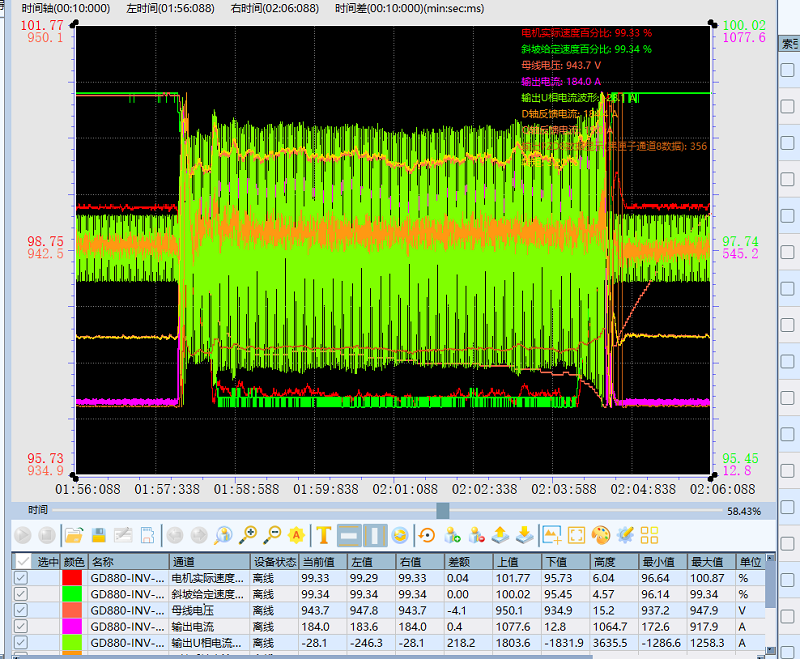Click the time slider thumb handle
The height and width of the screenshot is (659, 800).
tap(443, 510)
